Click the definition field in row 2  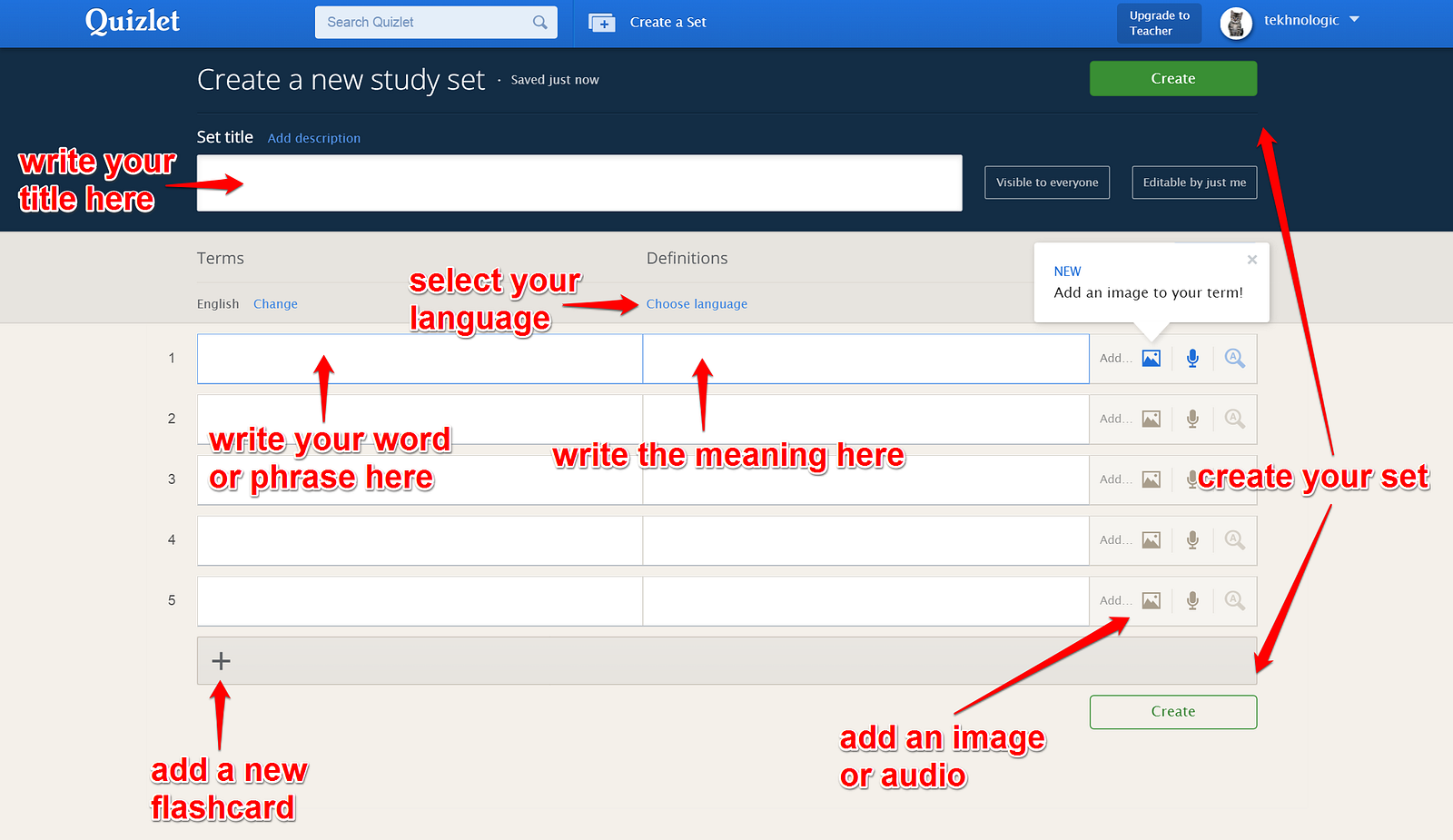(866, 419)
